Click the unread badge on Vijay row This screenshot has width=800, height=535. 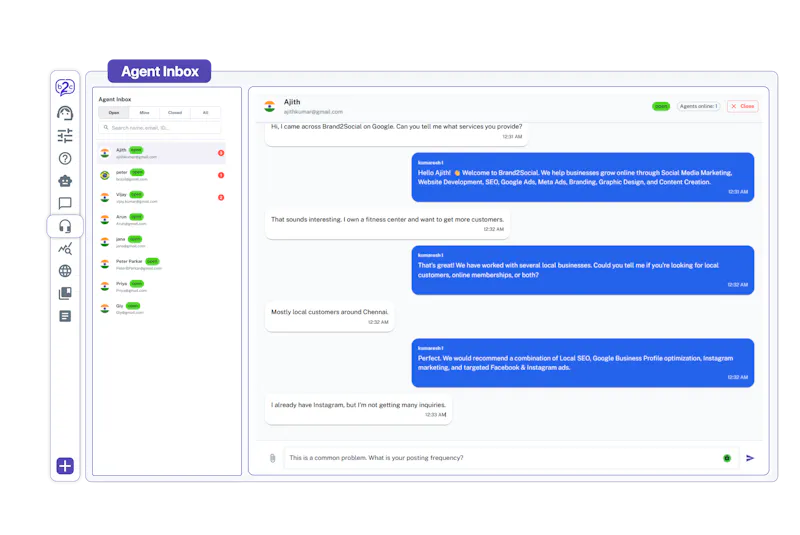coord(221,197)
